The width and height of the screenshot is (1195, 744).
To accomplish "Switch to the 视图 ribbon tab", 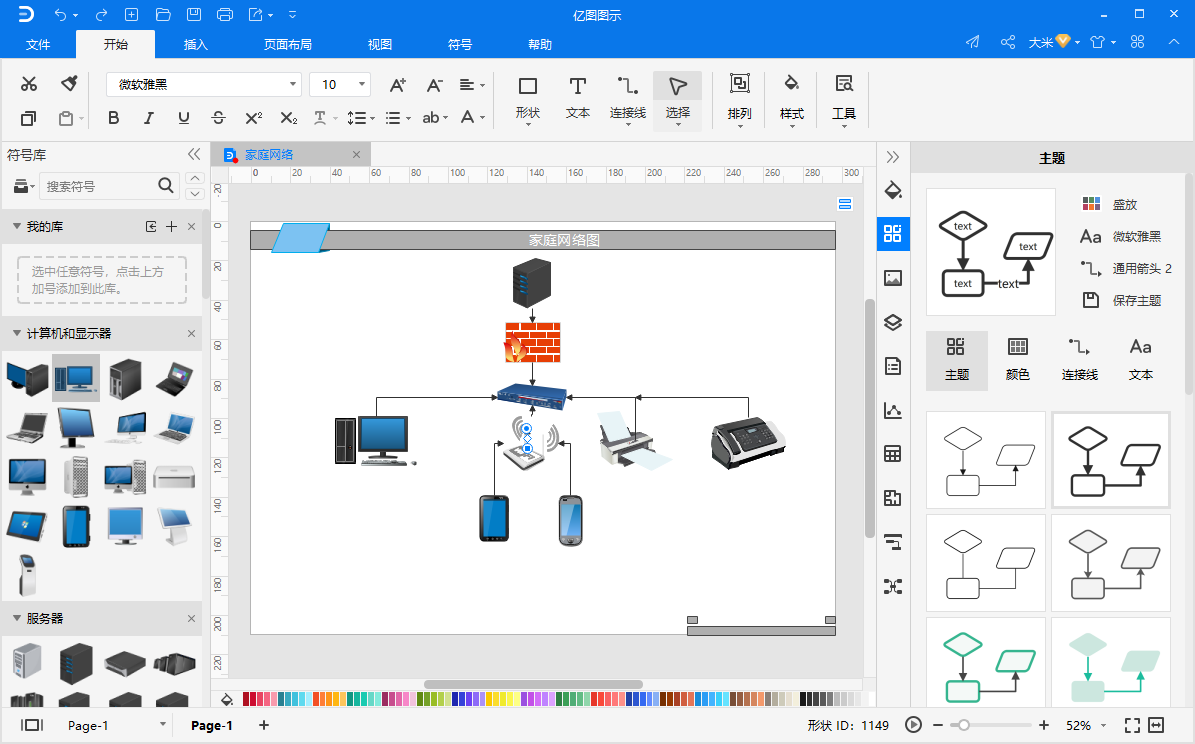I will click(380, 44).
